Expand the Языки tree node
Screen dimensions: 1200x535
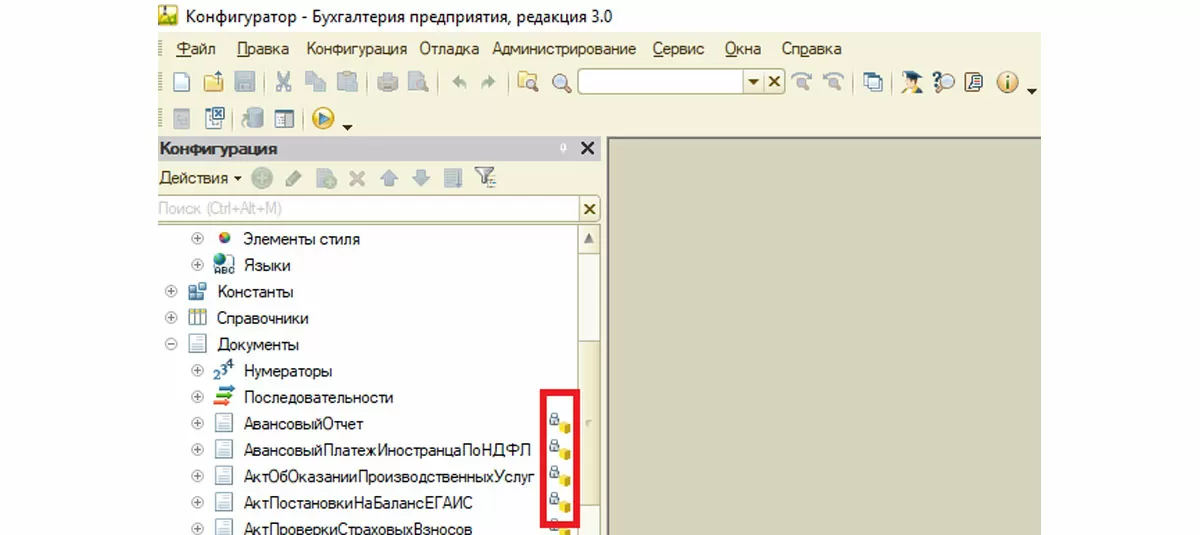pos(197,265)
